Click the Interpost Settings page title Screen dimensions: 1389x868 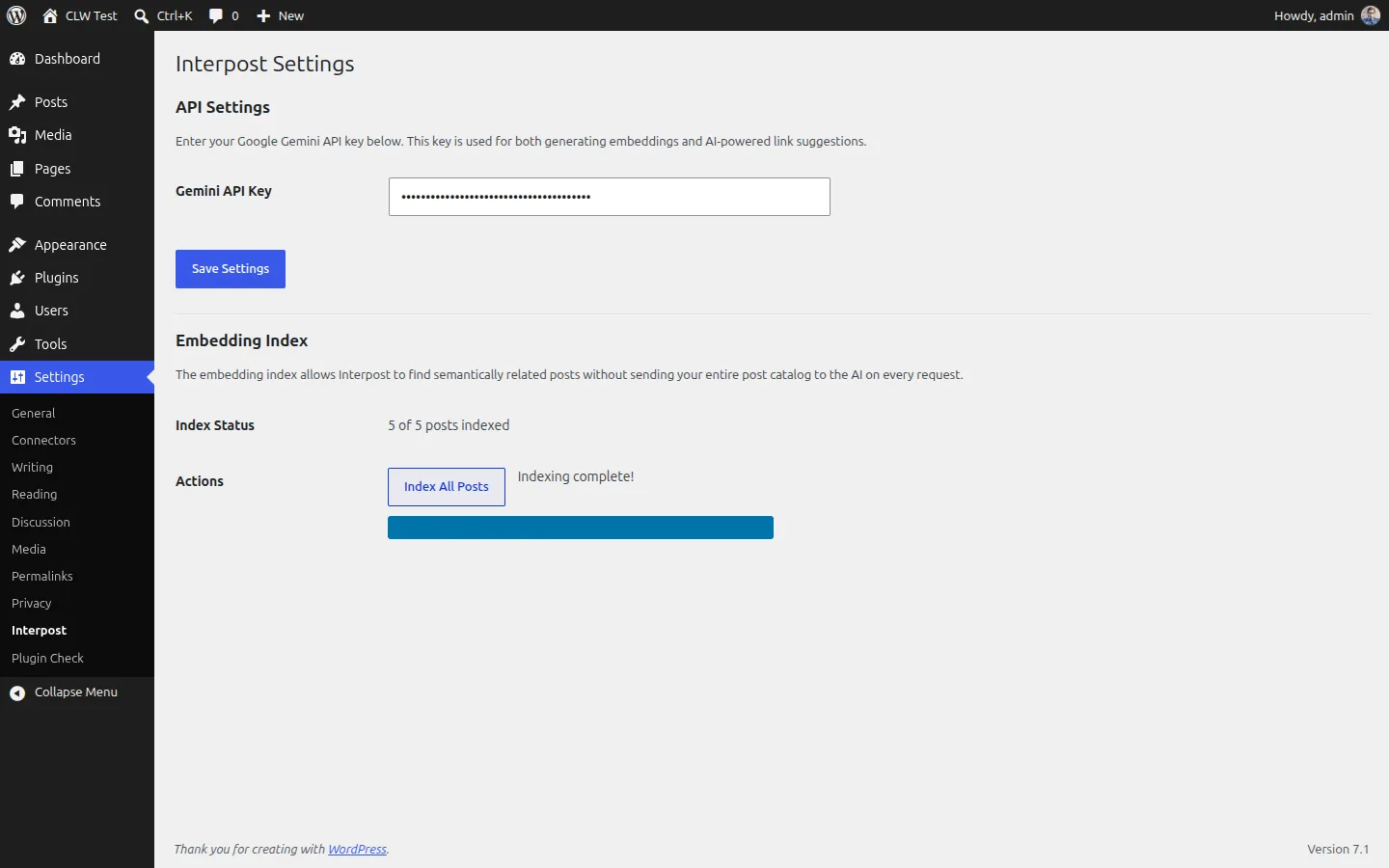coord(265,64)
